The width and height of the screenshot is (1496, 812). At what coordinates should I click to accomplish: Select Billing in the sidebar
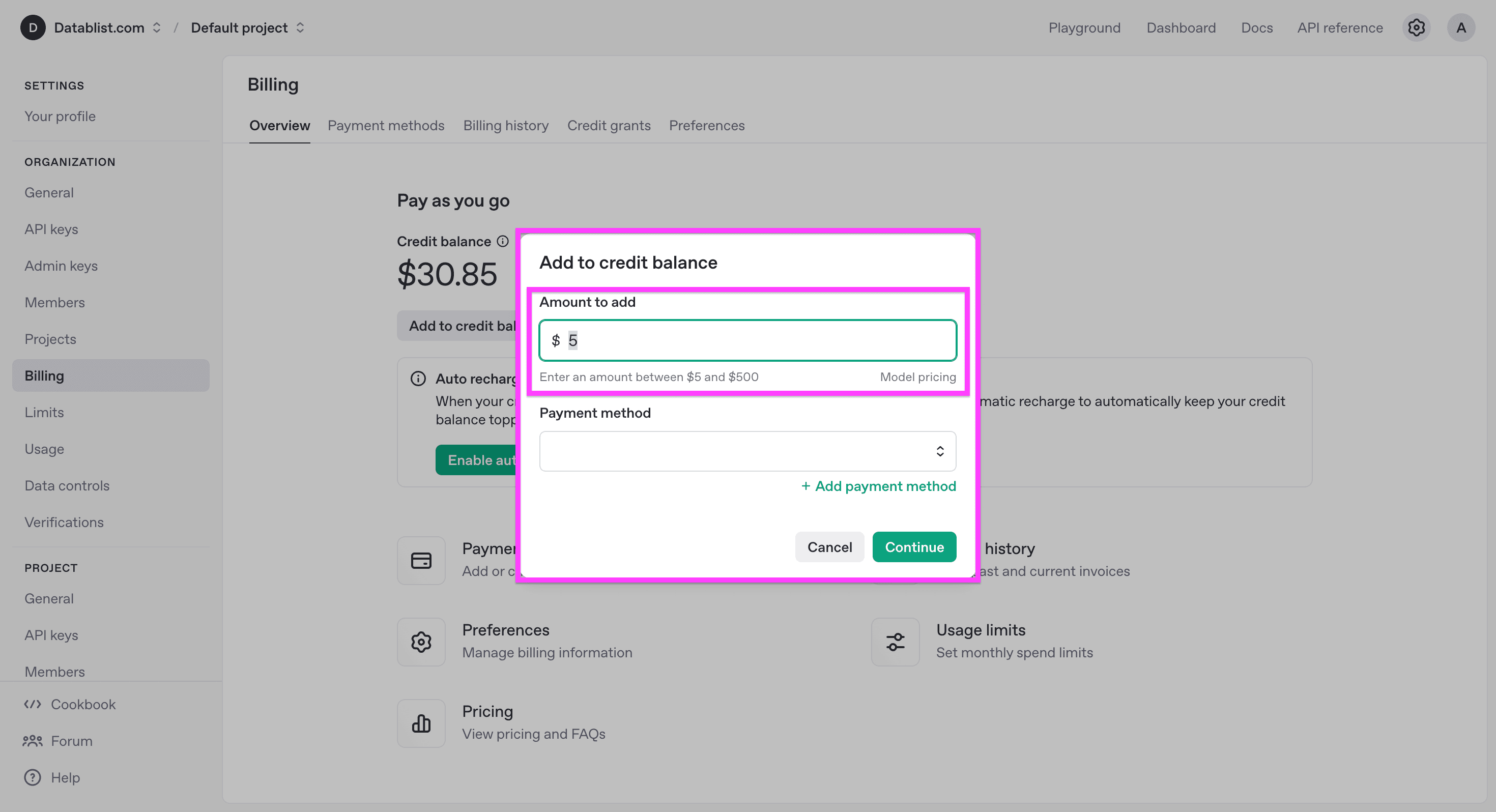[110, 375]
